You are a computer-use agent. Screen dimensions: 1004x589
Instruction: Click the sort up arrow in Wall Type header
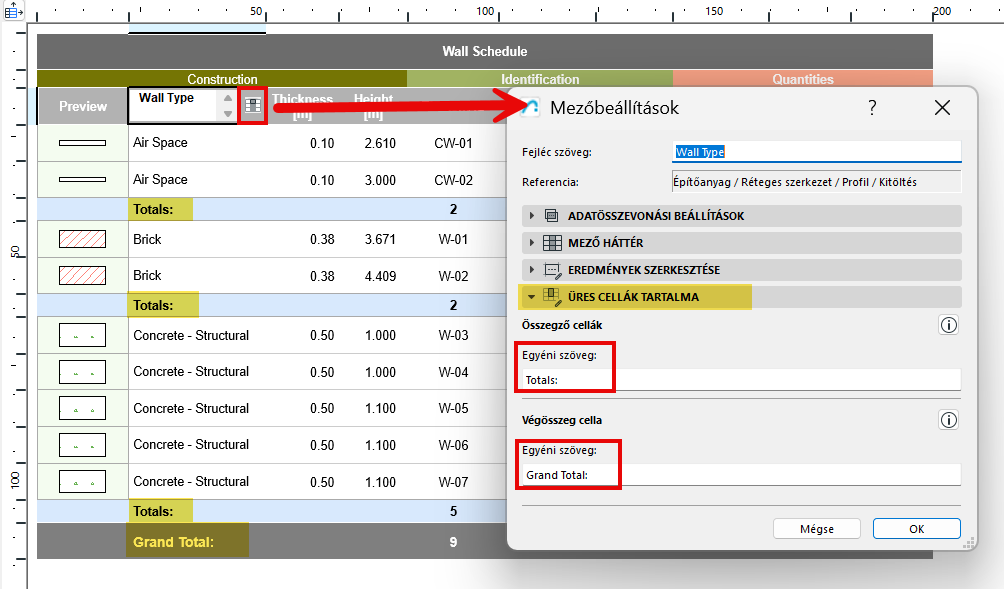point(228,98)
